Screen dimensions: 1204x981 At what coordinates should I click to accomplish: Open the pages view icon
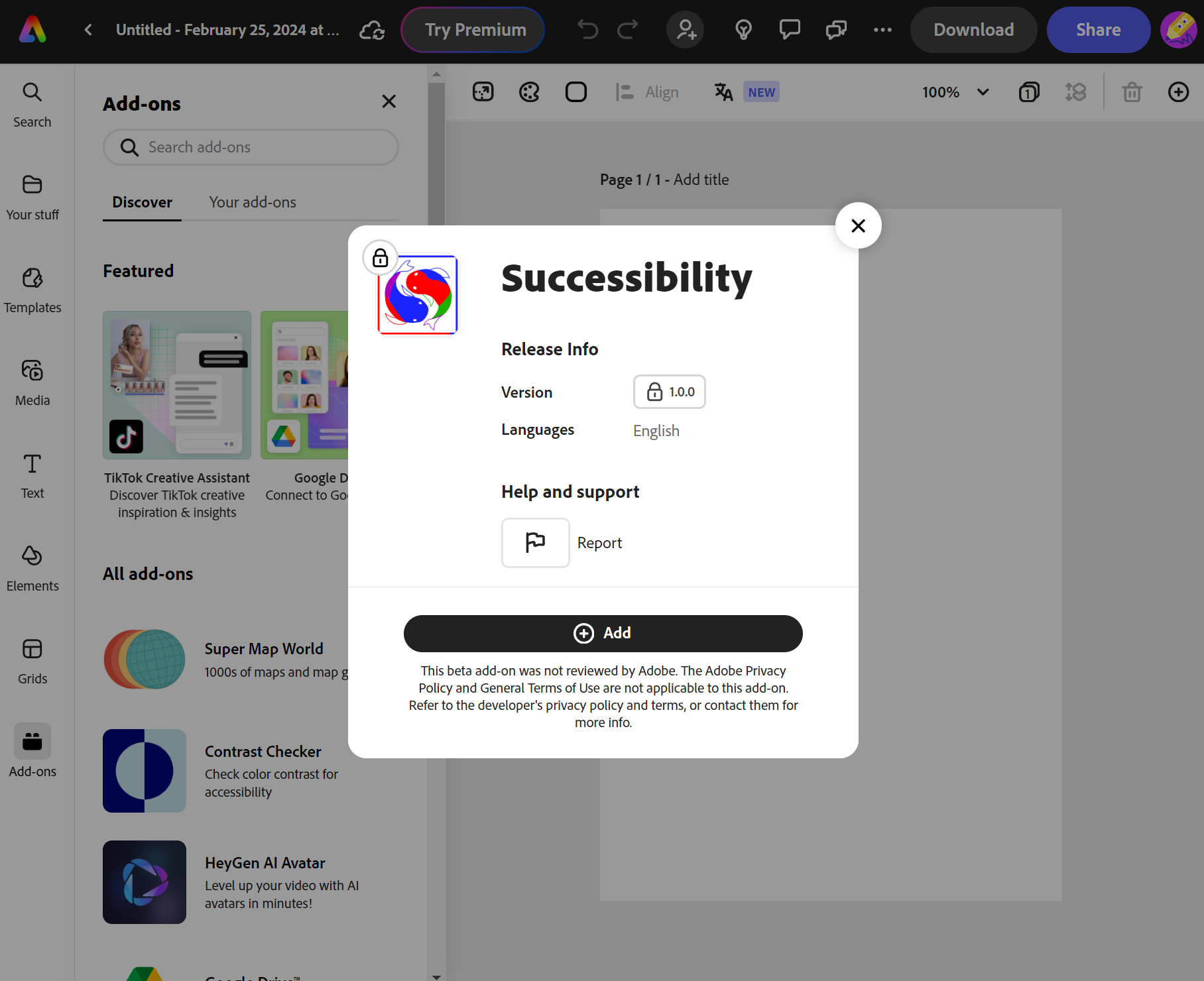pos(1029,92)
